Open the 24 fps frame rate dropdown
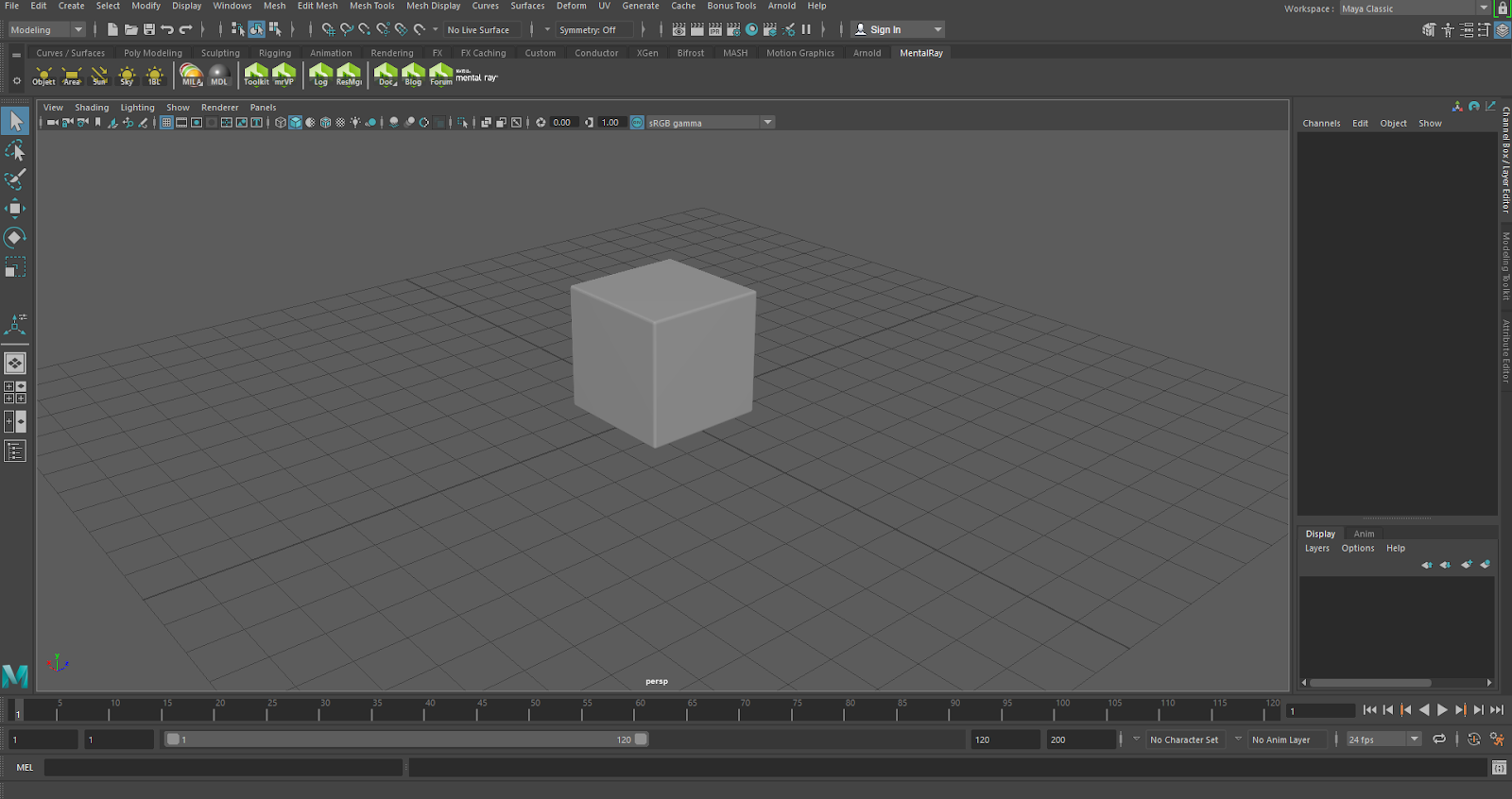The width and height of the screenshot is (1512, 799). tap(1384, 739)
